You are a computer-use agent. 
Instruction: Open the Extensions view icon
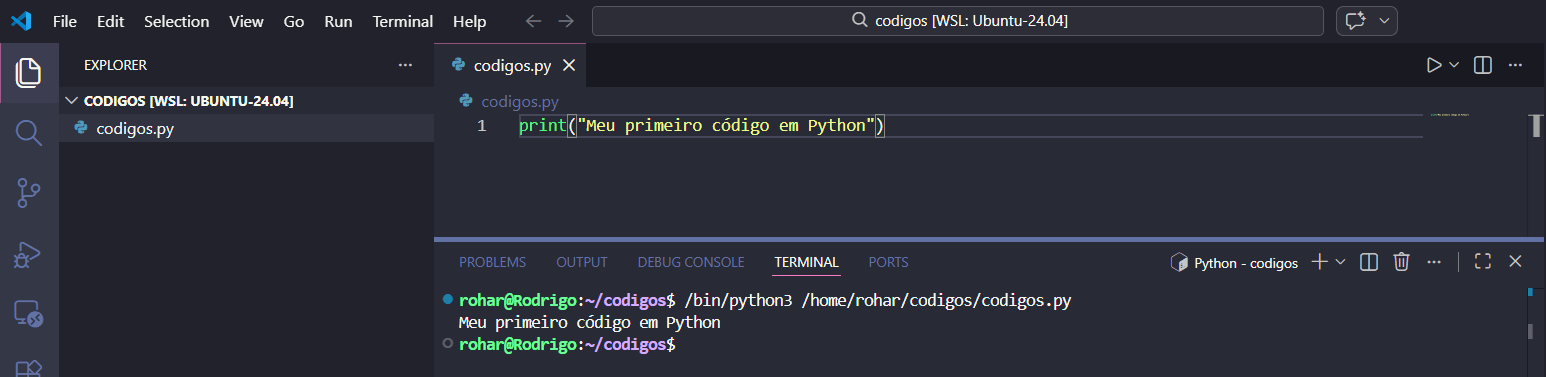(28, 368)
